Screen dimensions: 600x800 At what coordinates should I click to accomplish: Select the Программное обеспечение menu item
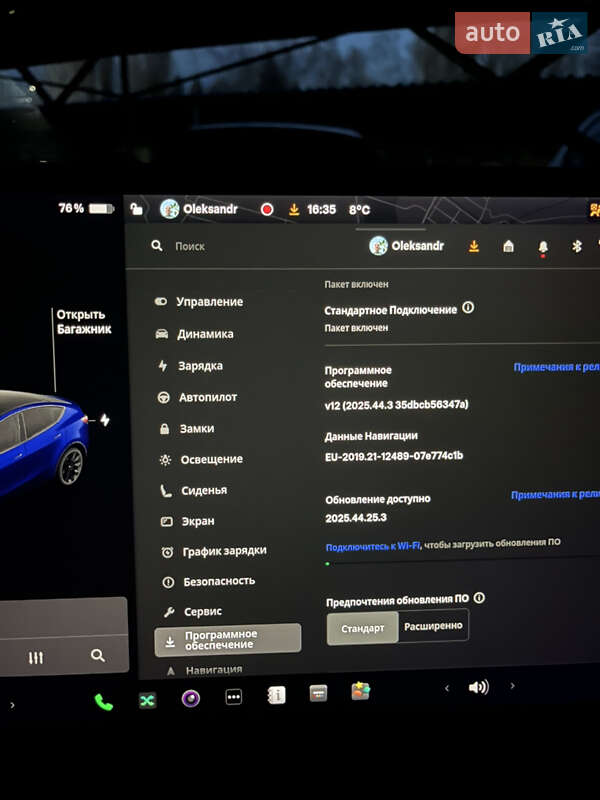click(x=228, y=640)
